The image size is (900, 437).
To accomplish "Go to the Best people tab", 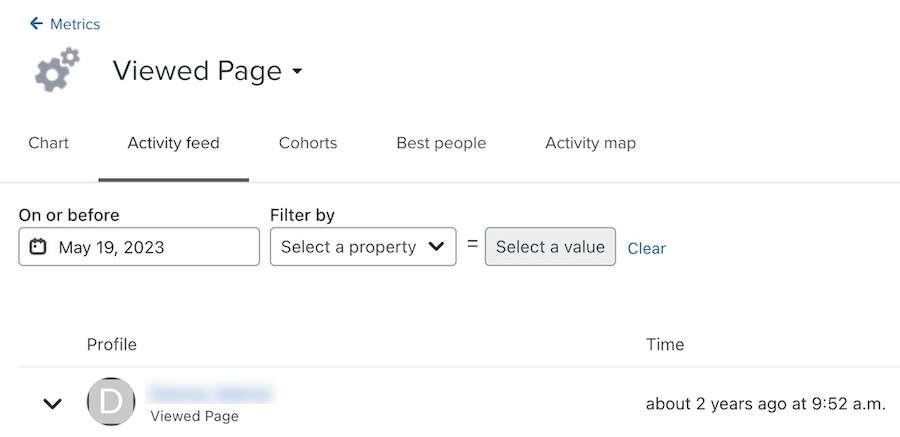I will pyautogui.click(x=441, y=143).
